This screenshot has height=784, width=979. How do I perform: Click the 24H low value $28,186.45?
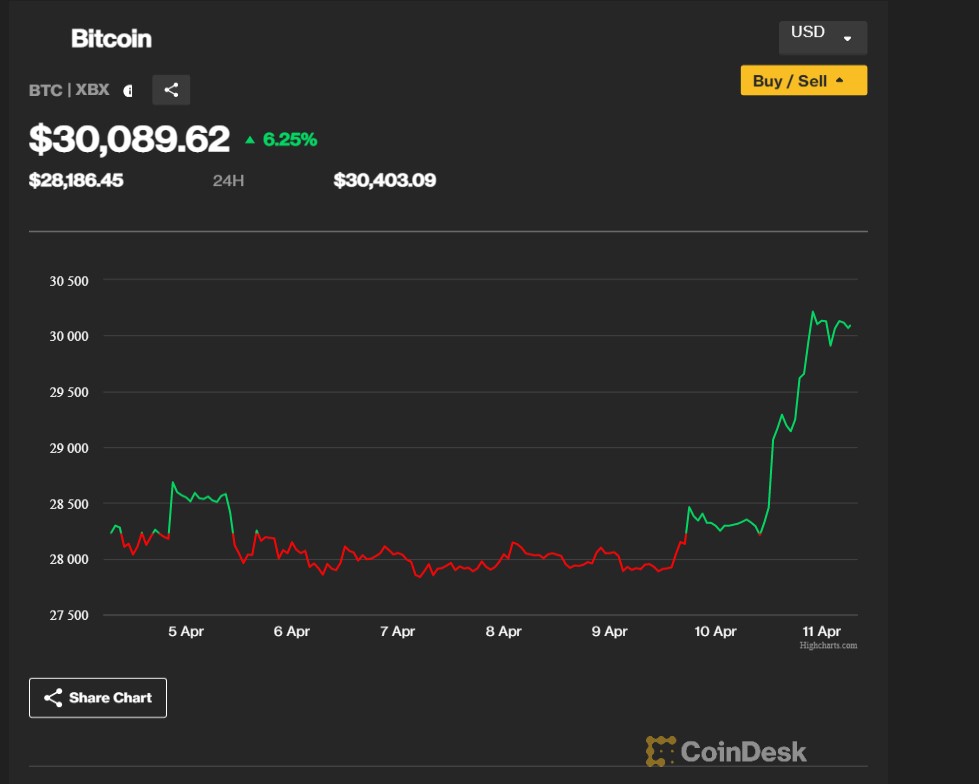point(76,181)
